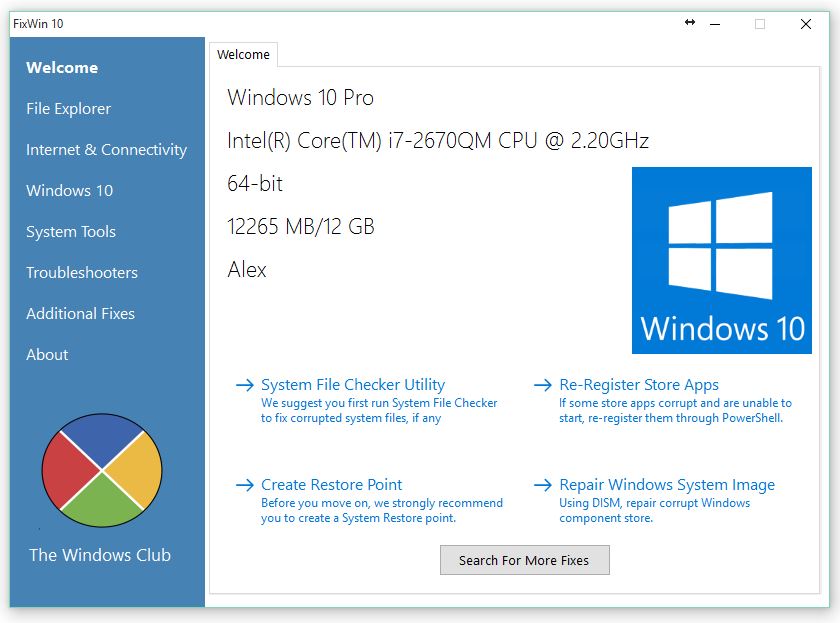Select Additional Fixes in the sidebar
This screenshot has width=840, height=623.
[x=80, y=314]
